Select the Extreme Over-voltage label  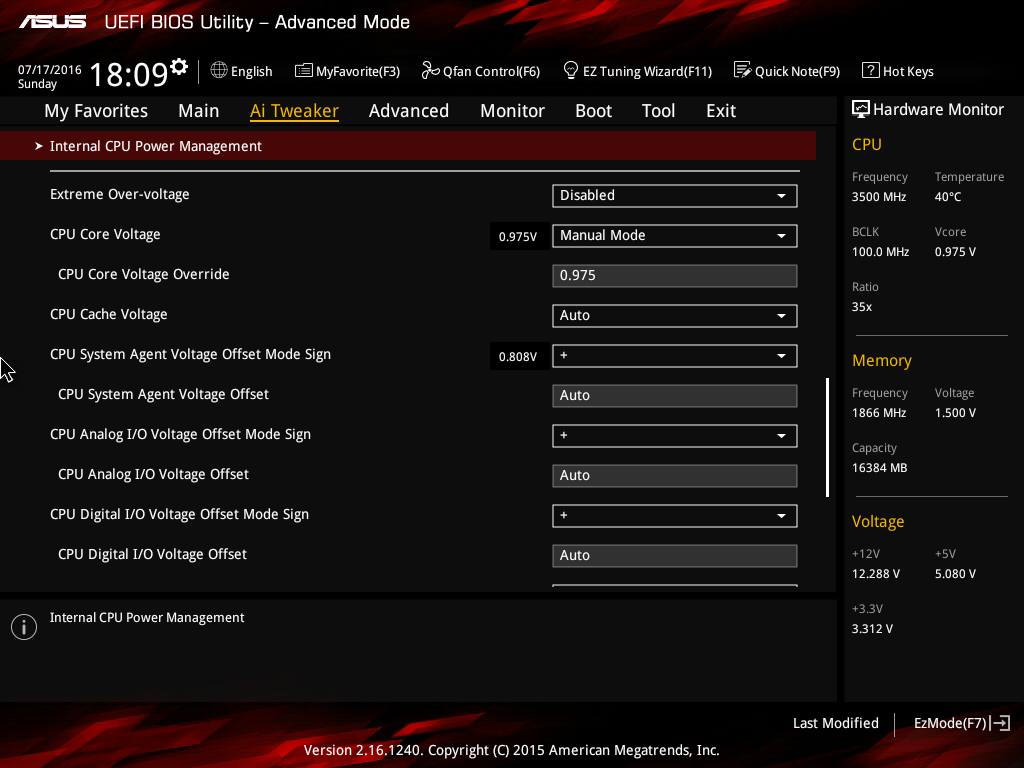click(x=120, y=194)
